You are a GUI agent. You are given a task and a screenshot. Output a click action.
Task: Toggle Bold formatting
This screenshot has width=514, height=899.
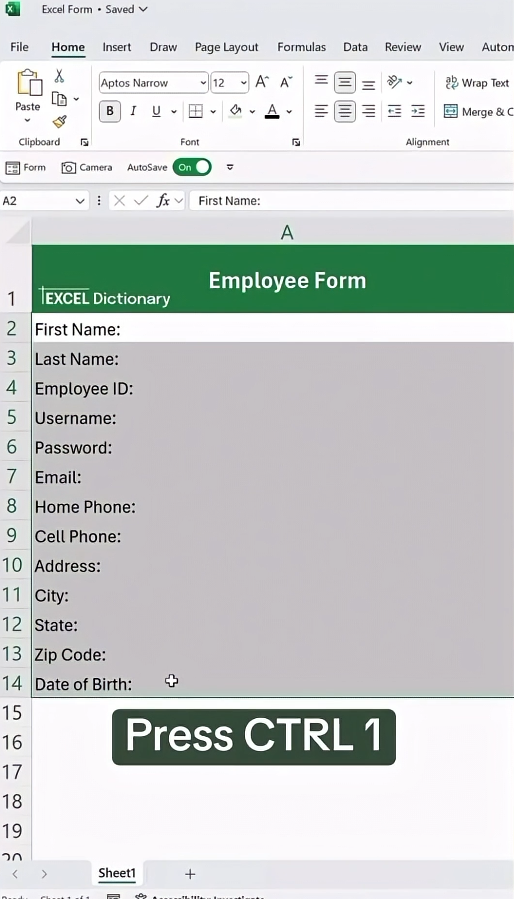[110, 111]
